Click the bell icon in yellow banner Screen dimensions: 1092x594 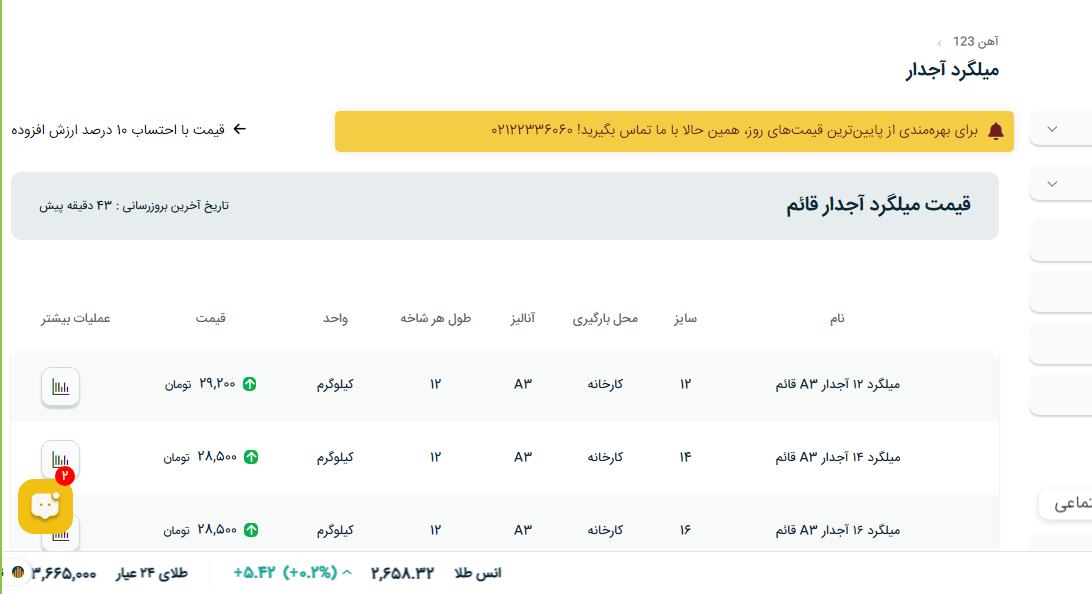pos(995,131)
